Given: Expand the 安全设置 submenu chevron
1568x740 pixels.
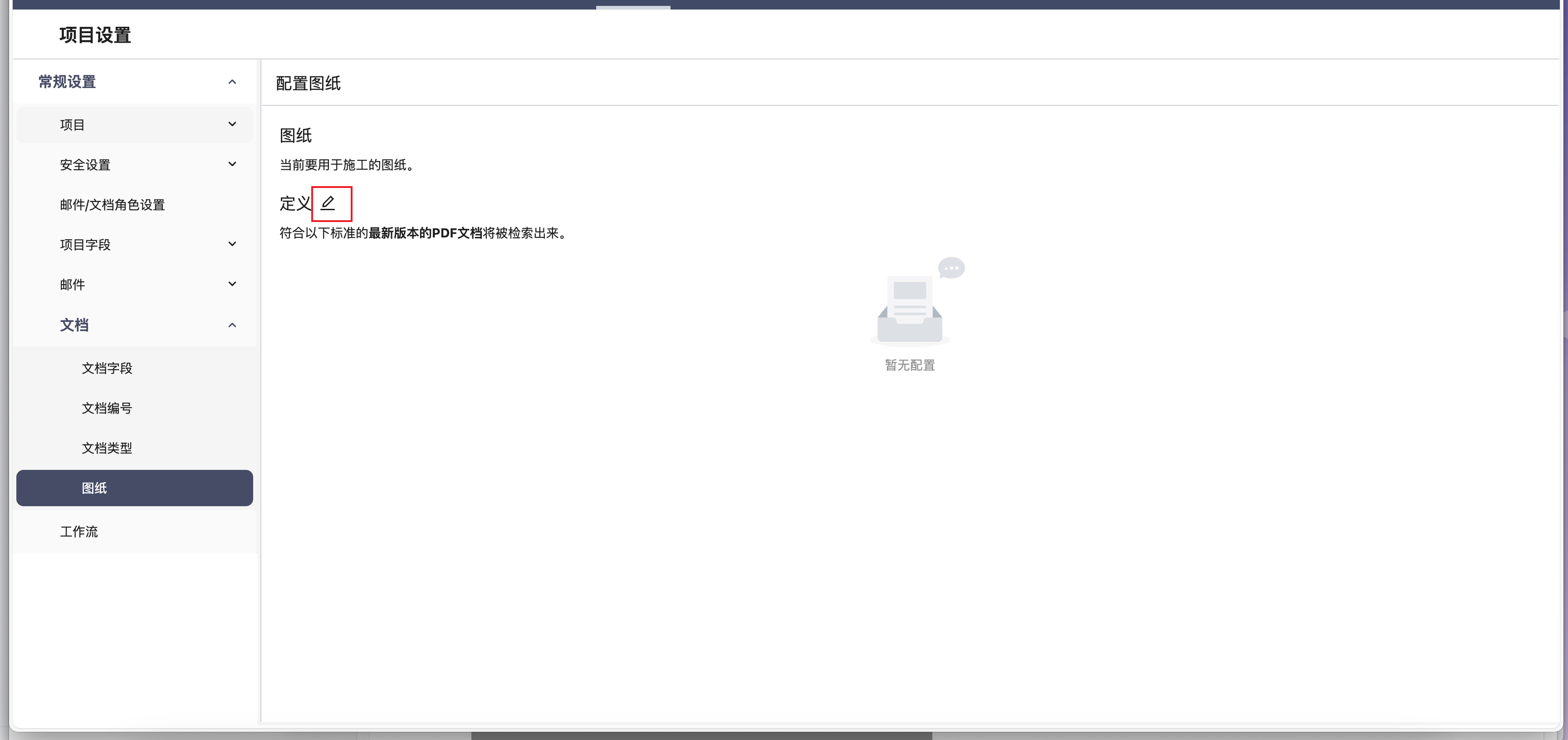Looking at the screenshot, I should (x=232, y=164).
